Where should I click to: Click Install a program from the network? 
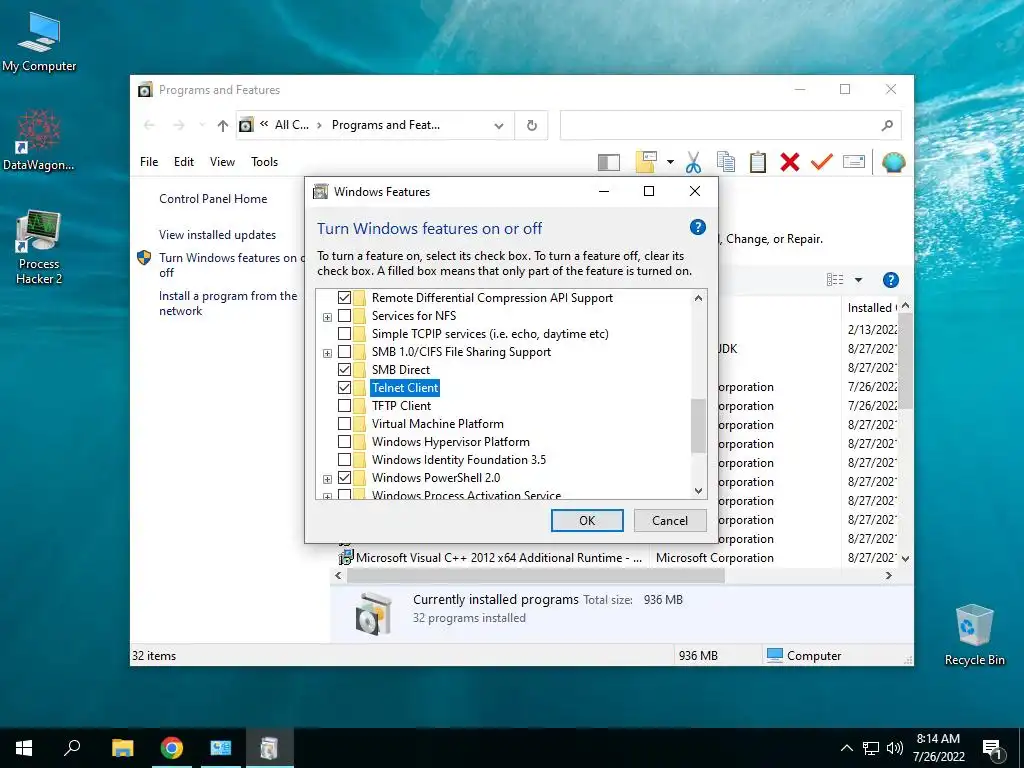click(228, 304)
